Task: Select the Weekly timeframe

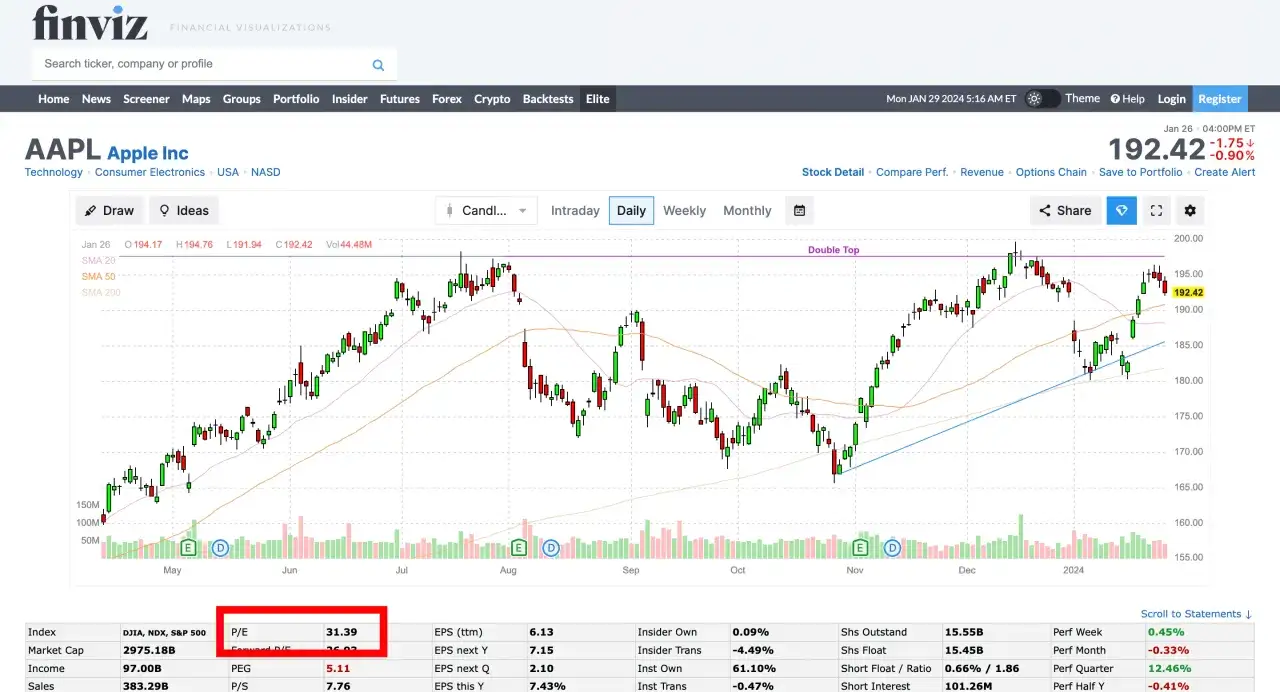Action: click(x=684, y=211)
